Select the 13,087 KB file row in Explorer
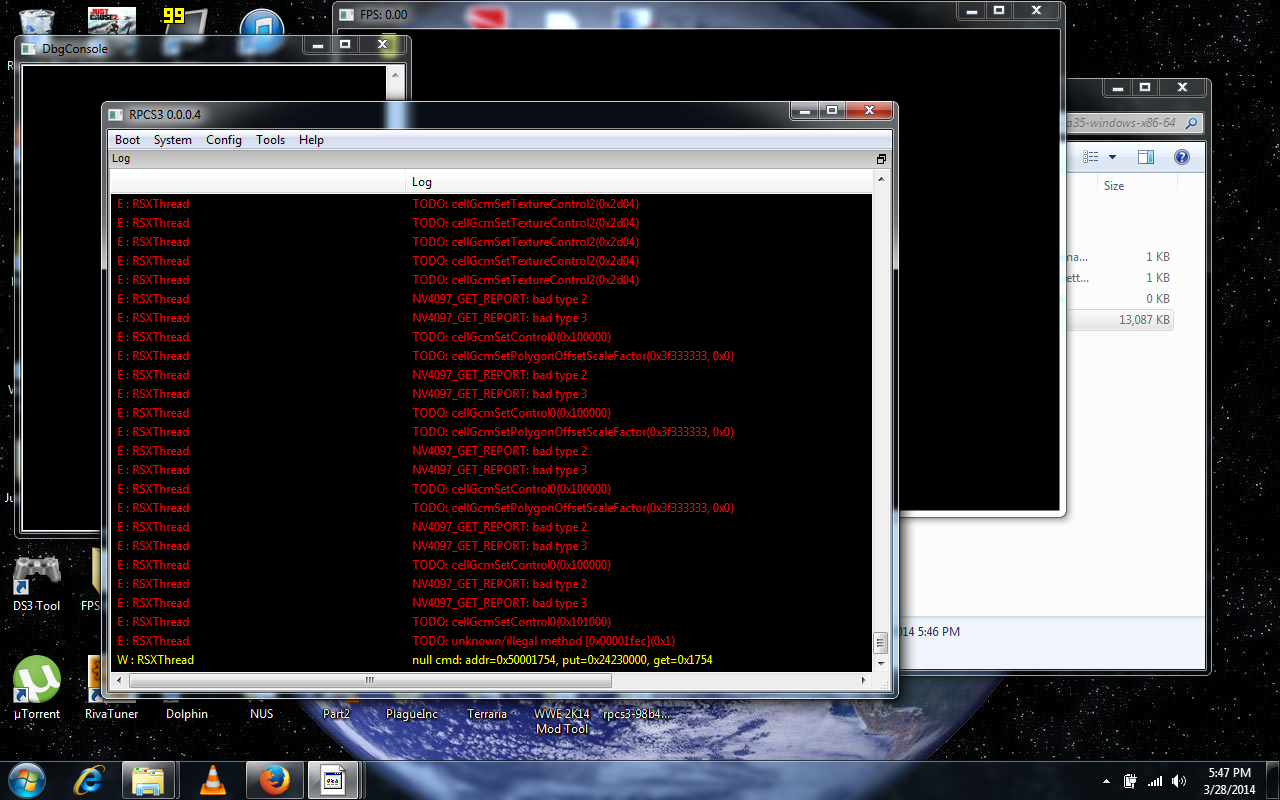 point(1118,320)
